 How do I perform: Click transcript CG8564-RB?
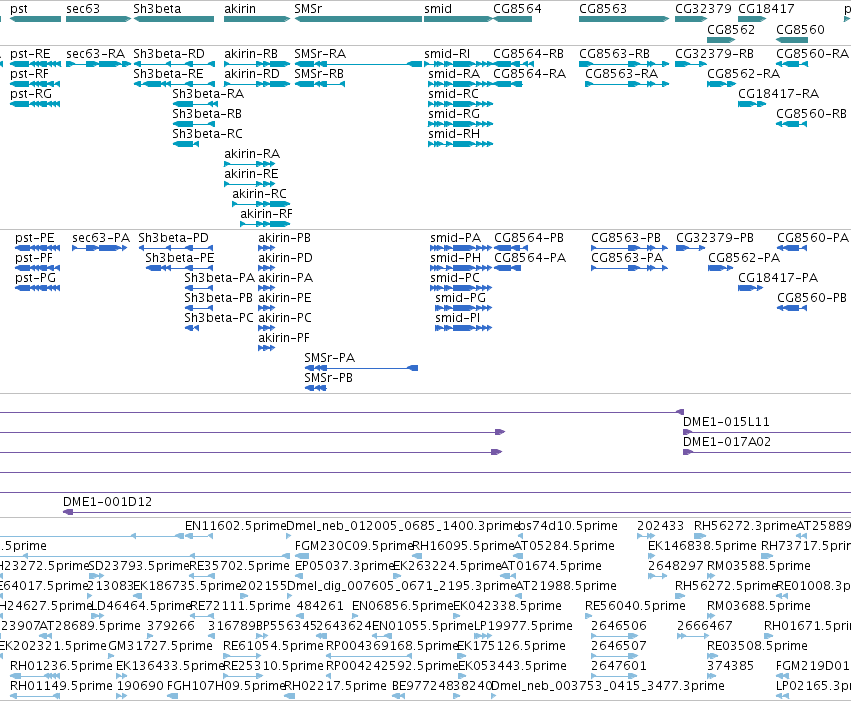pos(529,54)
